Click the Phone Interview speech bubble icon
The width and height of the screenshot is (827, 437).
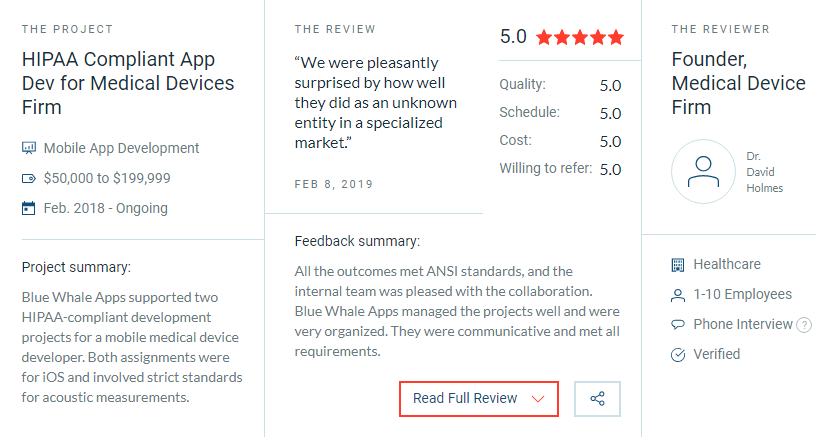(678, 325)
